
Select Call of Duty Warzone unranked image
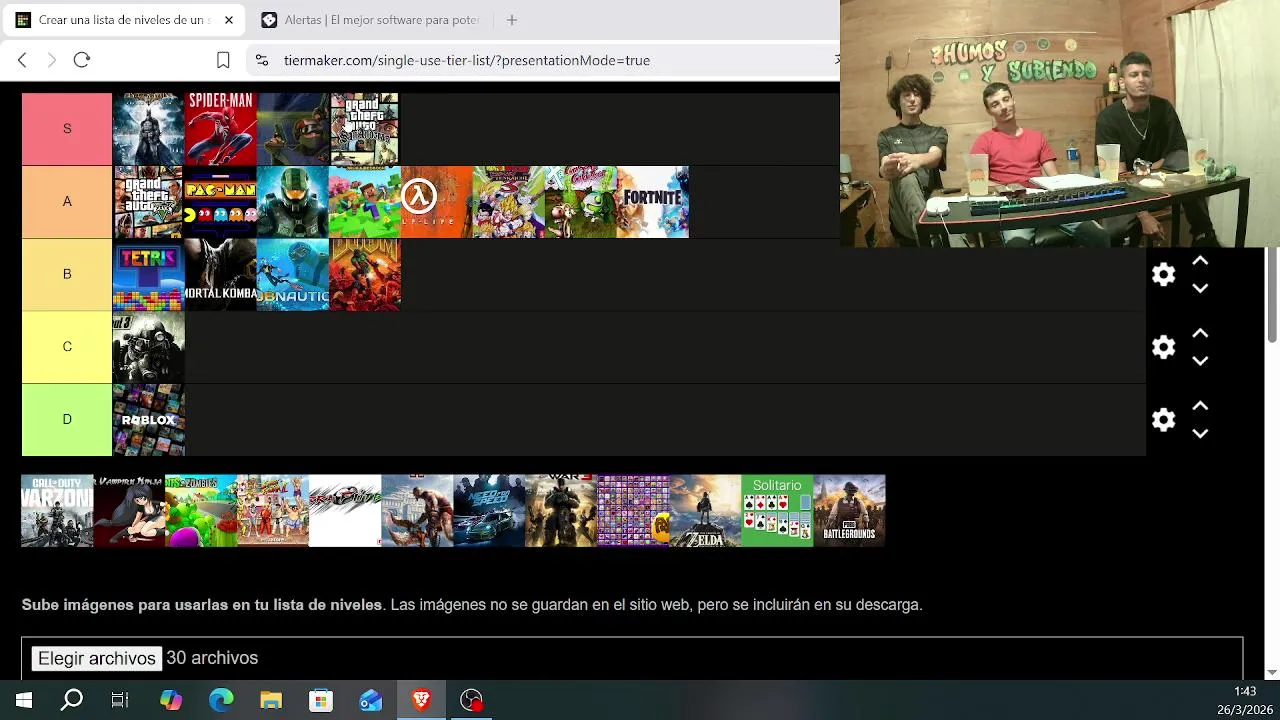pos(57,511)
